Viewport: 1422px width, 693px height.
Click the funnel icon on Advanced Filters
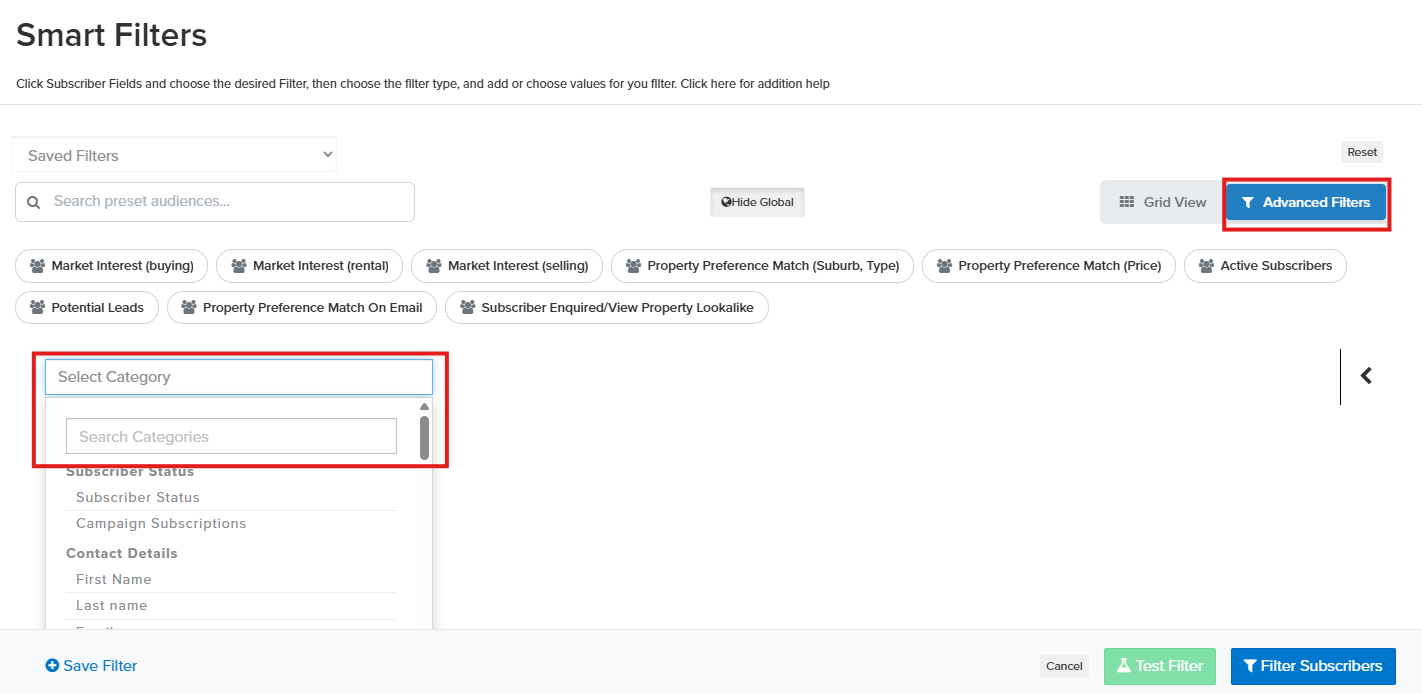point(1247,202)
